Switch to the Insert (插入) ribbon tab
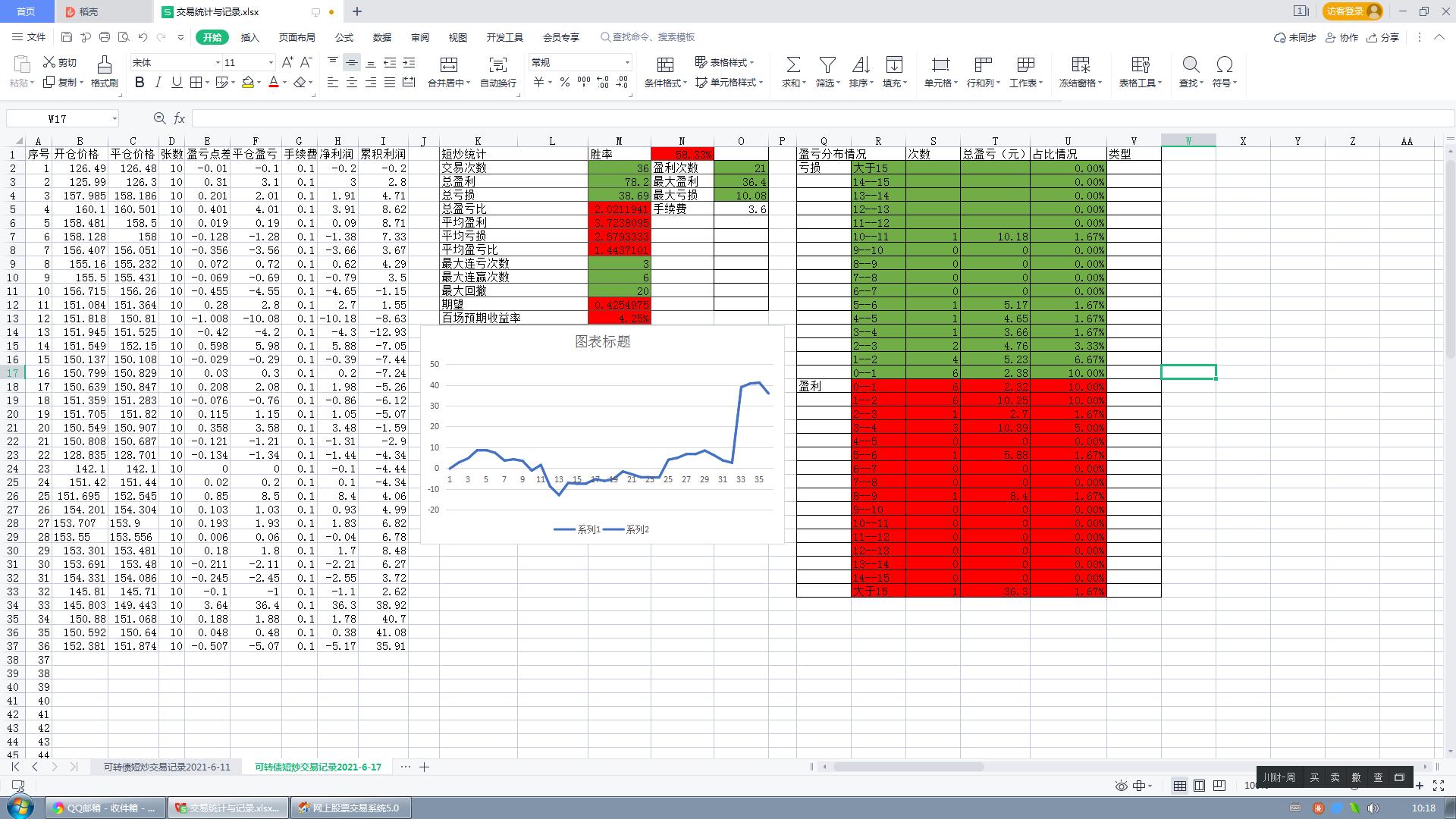The width and height of the screenshot is (1456, 819). (249, 37)
